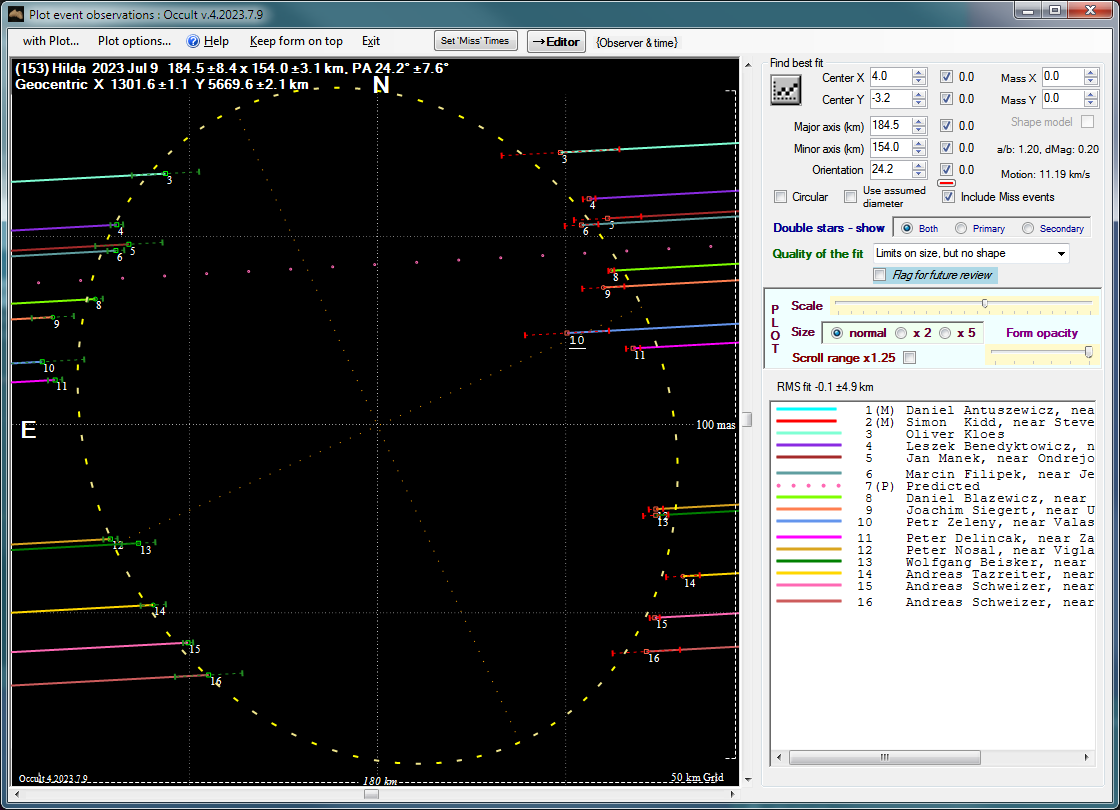Enable 'Use assumed diameter' checkbox

(x=850, y=196)
